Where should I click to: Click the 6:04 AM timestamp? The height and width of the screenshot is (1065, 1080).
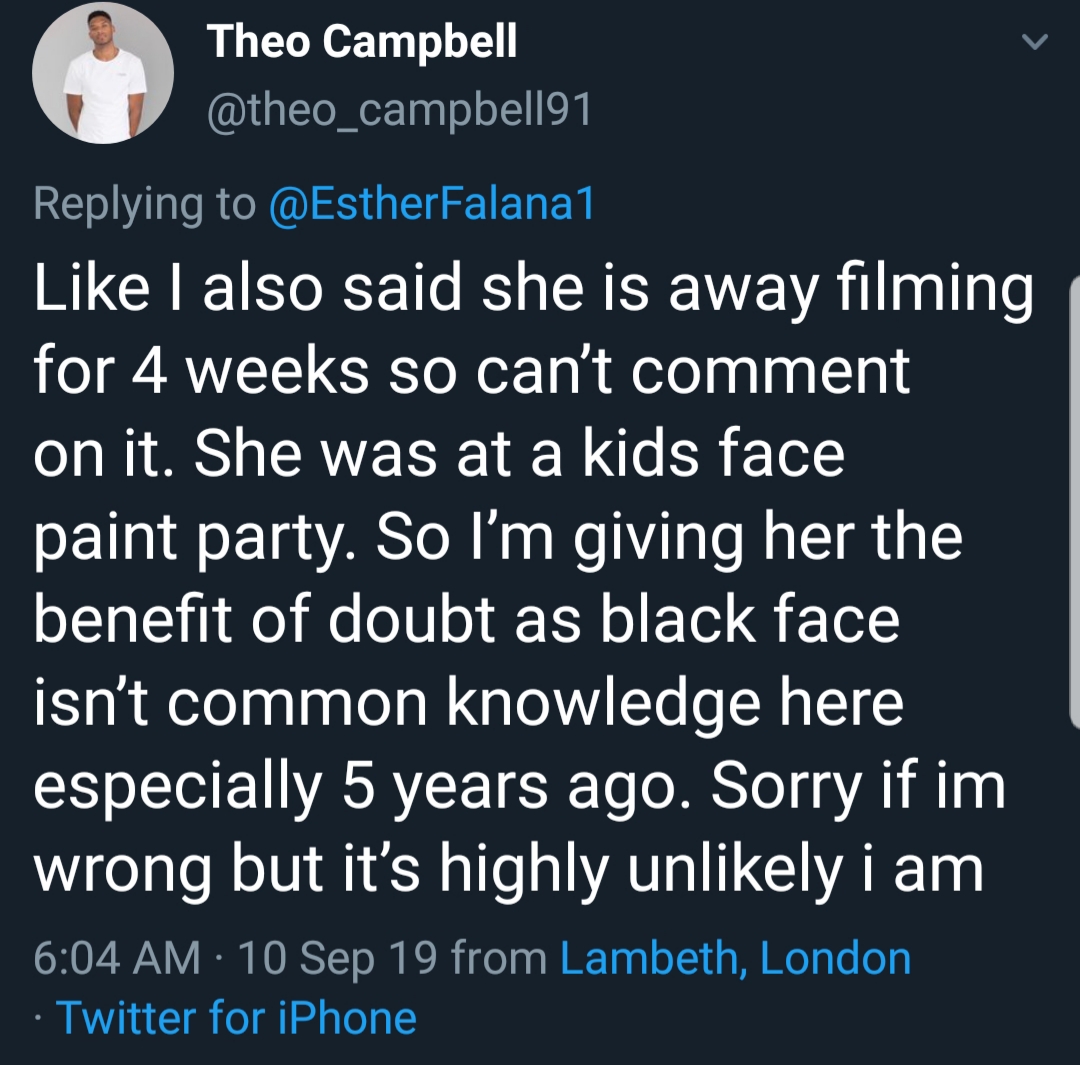pyautogui.click(x=117, y=958)
